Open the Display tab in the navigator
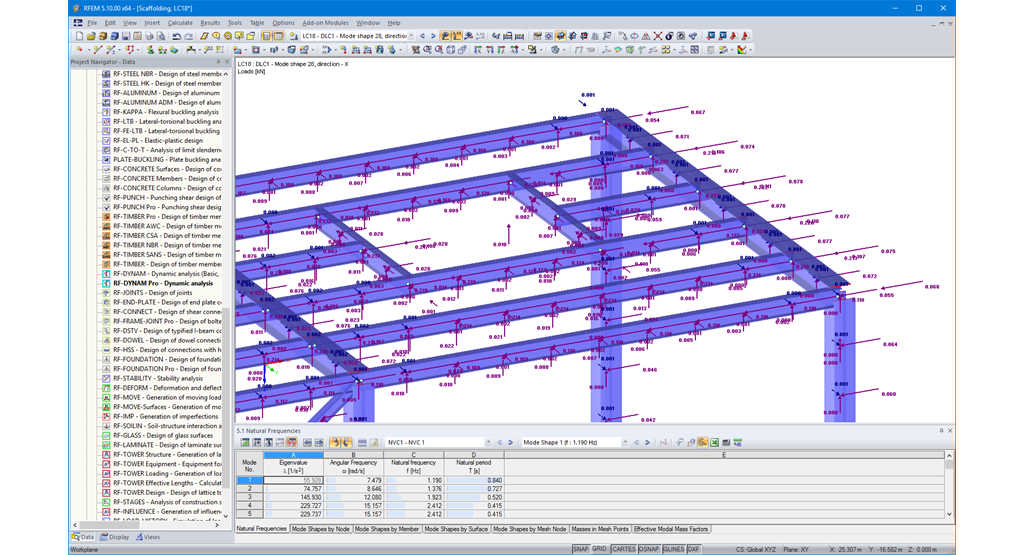Screen dimensions: 1024x555 pos(115,537)
